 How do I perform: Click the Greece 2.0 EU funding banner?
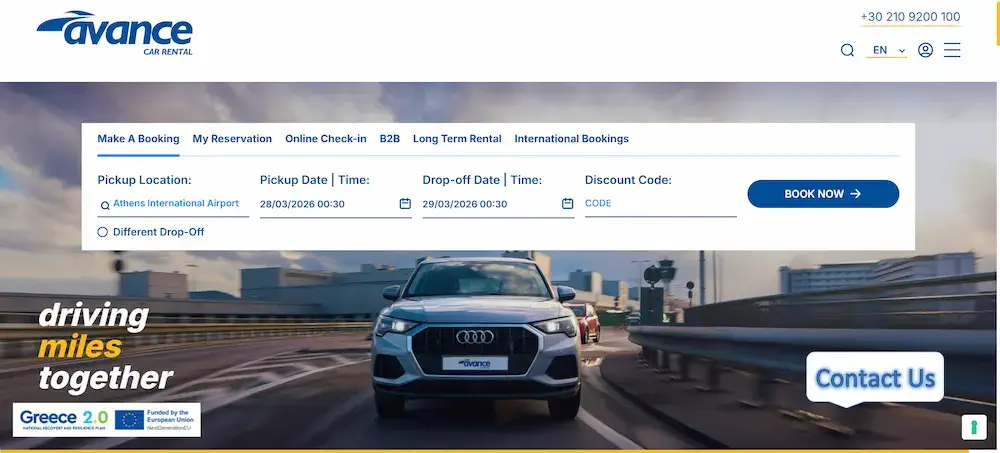tap(107, 419)
